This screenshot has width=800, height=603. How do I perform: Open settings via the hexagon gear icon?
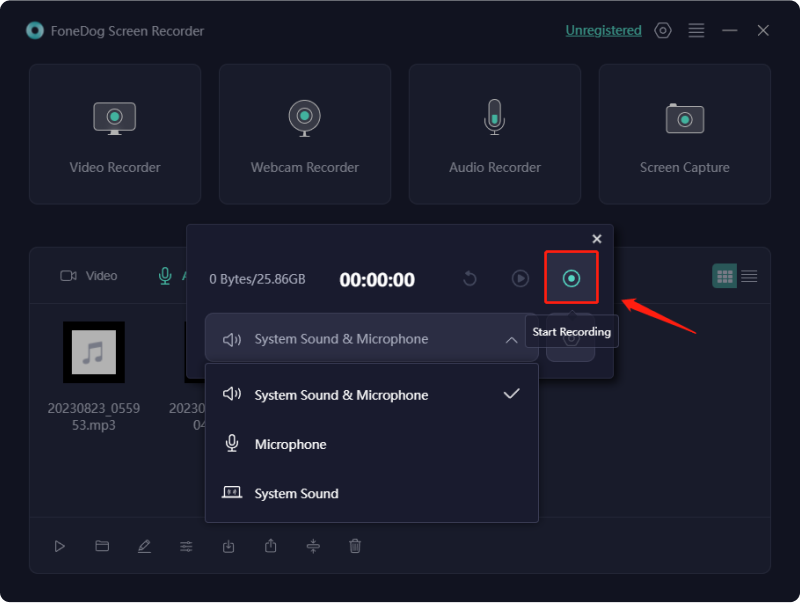[x=663, y=31]
